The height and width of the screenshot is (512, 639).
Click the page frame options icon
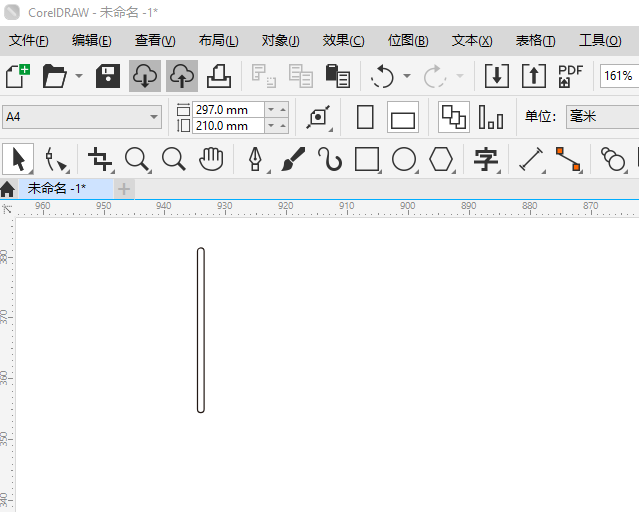(x=319, y=117)
